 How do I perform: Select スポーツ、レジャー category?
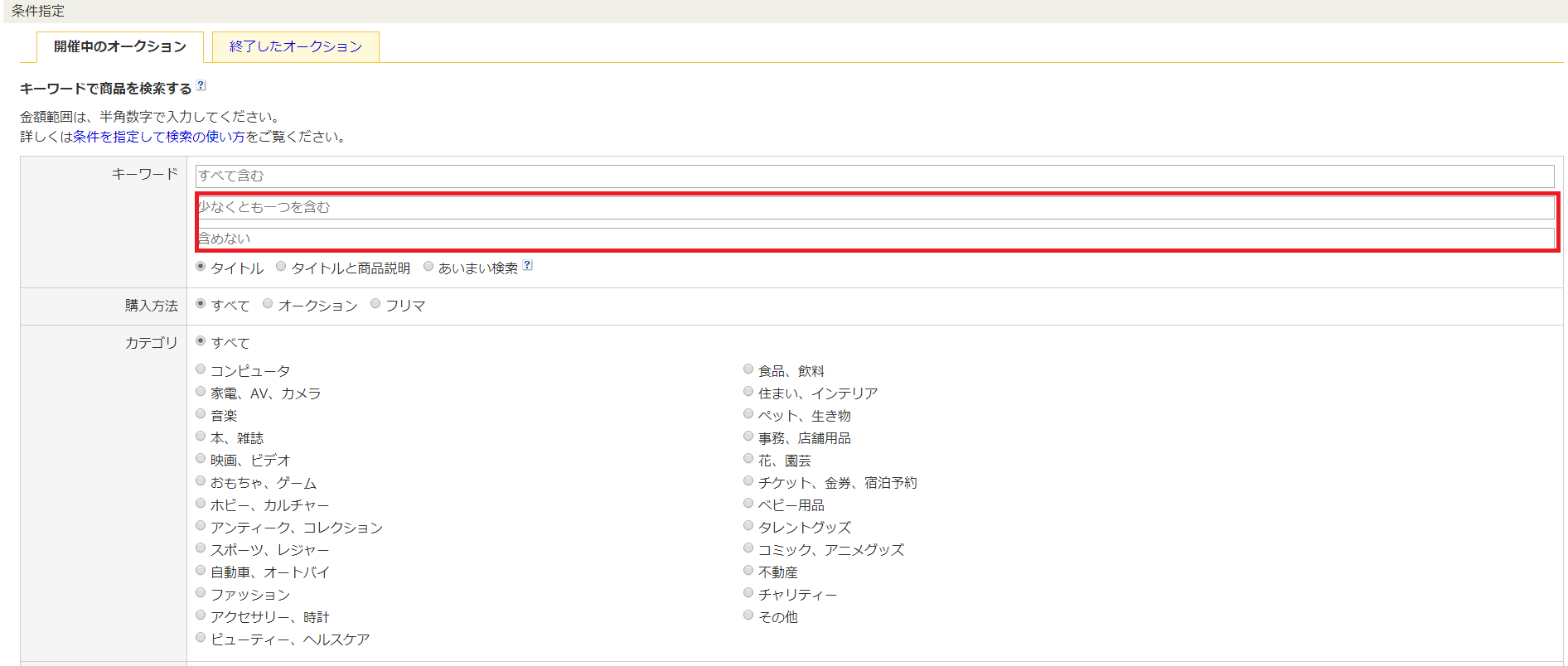point(201,548)
